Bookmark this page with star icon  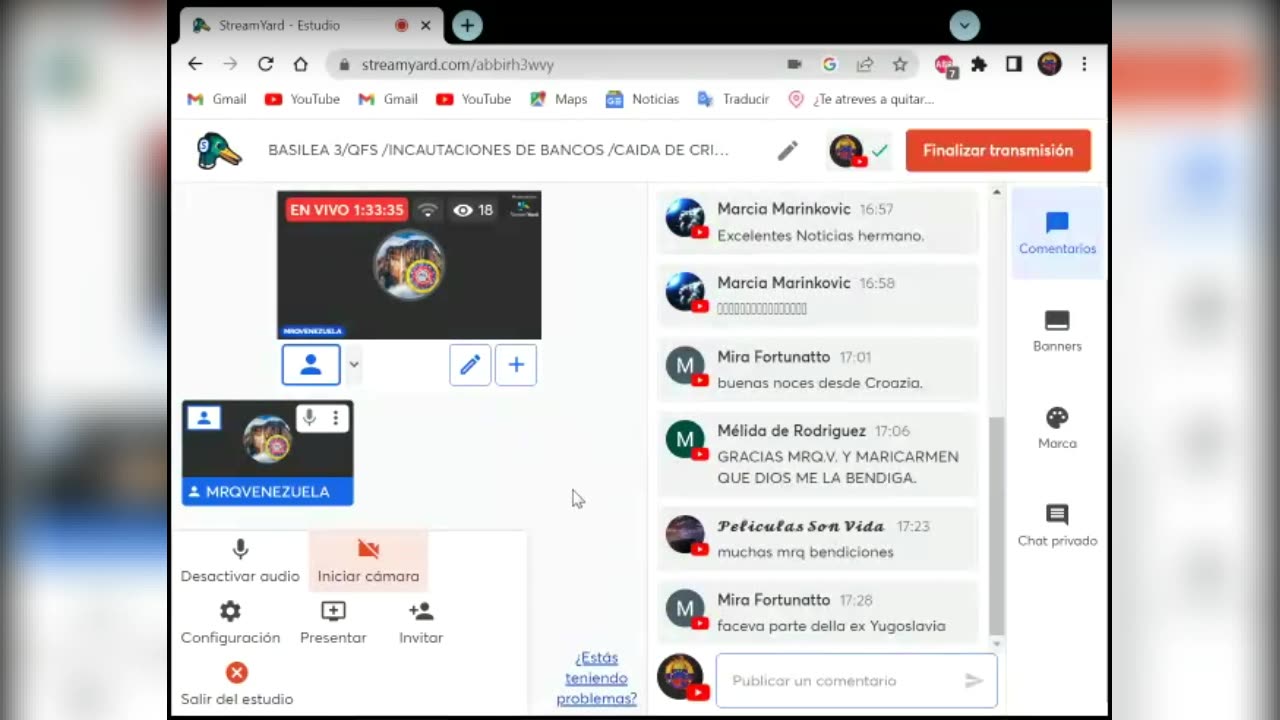900,64
